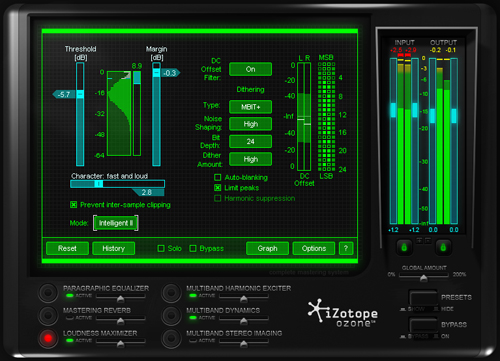Select the Multiband Harmonic Exciter round button

pos(171,293)
